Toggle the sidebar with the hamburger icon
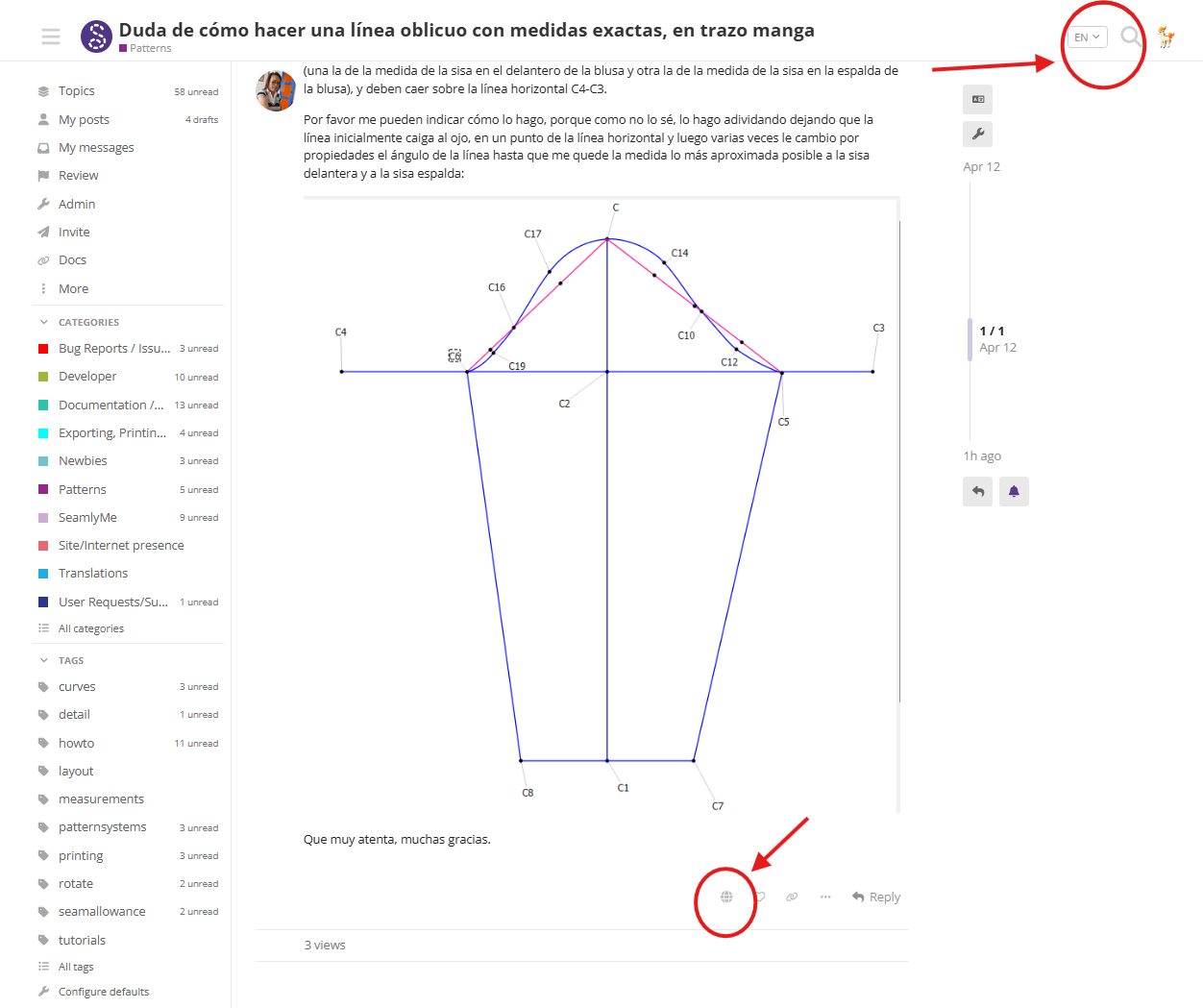Screen dimensions: 1203x1008 click(x=51, y=37)
